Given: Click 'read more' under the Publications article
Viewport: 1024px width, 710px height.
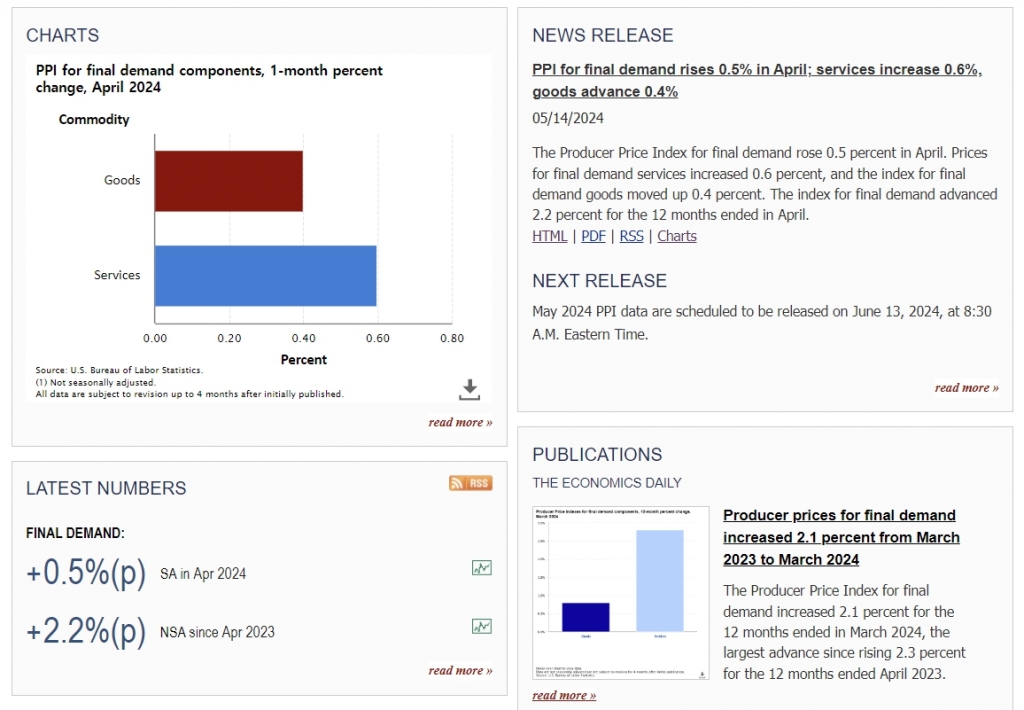Looking at the screenshot, I should [564, 695].
